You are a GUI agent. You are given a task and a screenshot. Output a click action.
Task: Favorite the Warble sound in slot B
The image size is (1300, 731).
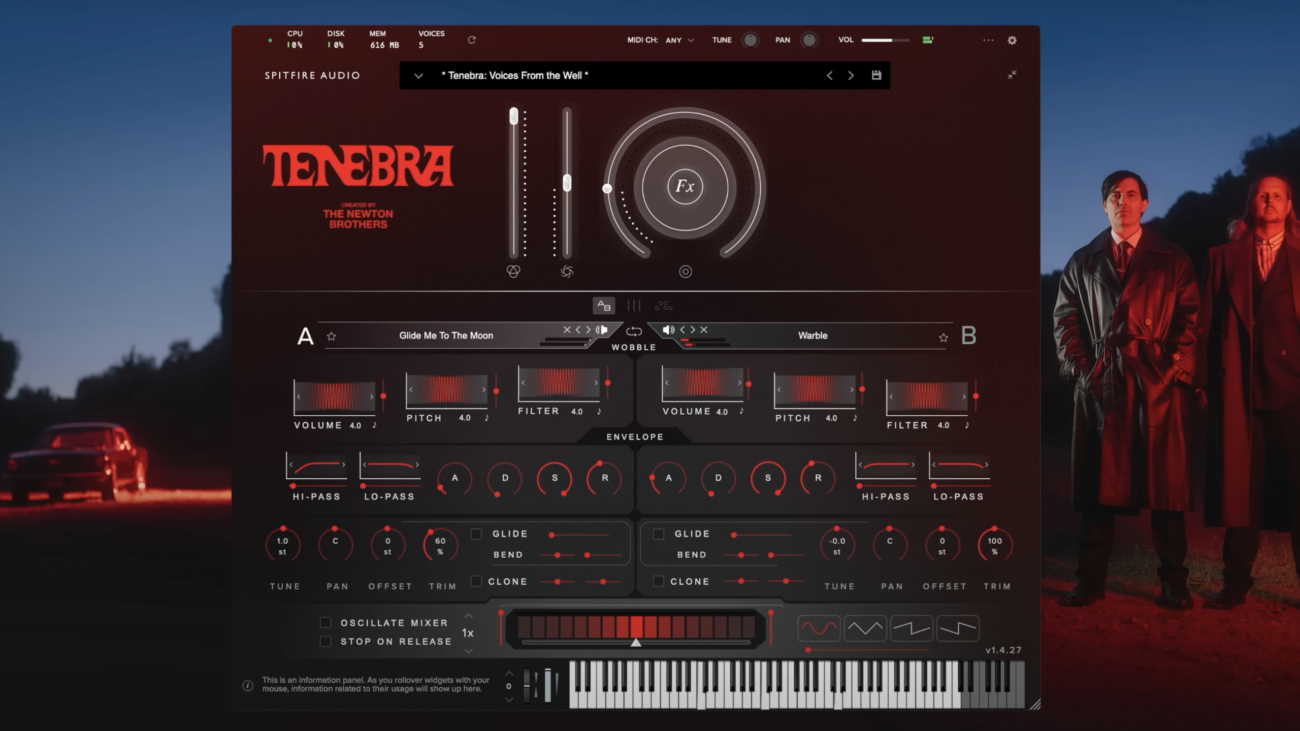(943, 337)
